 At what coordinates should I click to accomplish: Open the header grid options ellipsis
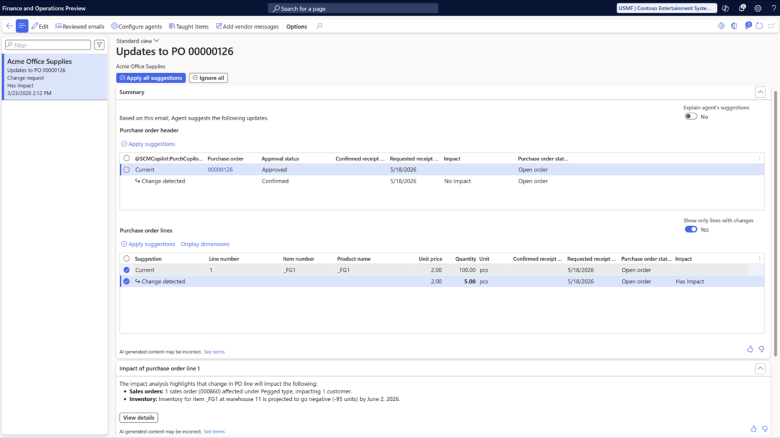coord(759,158)
